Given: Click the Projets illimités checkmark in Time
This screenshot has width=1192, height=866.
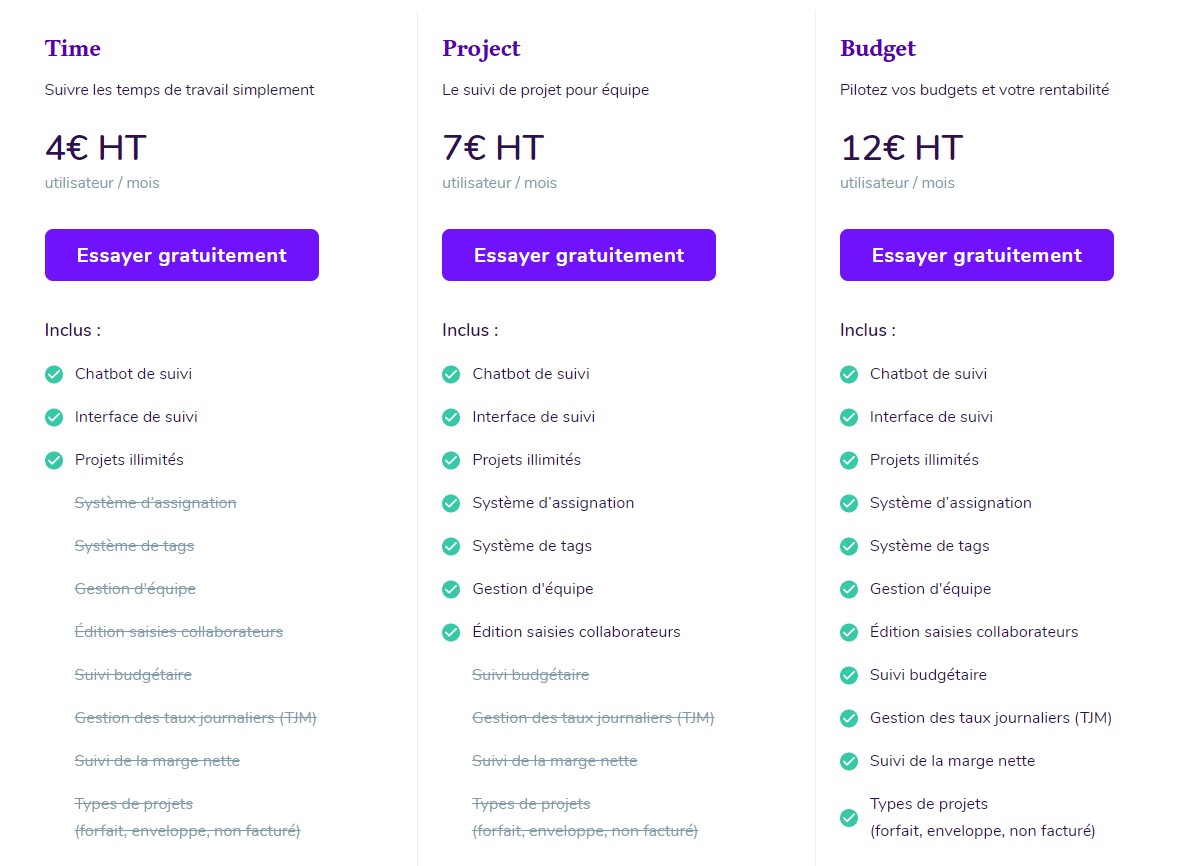Looking at the screenshot, I should point(54,460).
